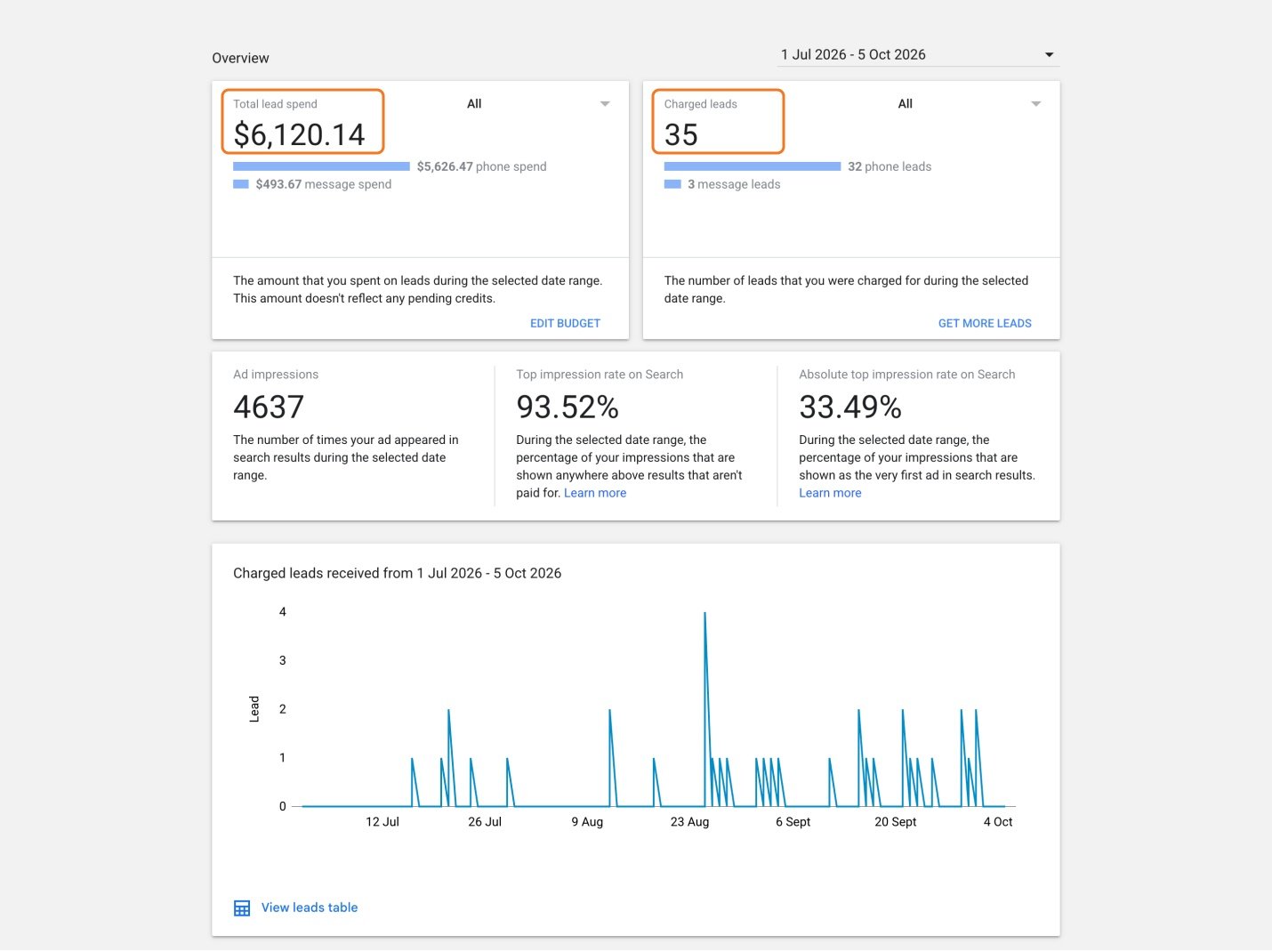Click the chart's highest peak at 4 leads
Viewport: 1272px width, 952px height.
(704, 613)
